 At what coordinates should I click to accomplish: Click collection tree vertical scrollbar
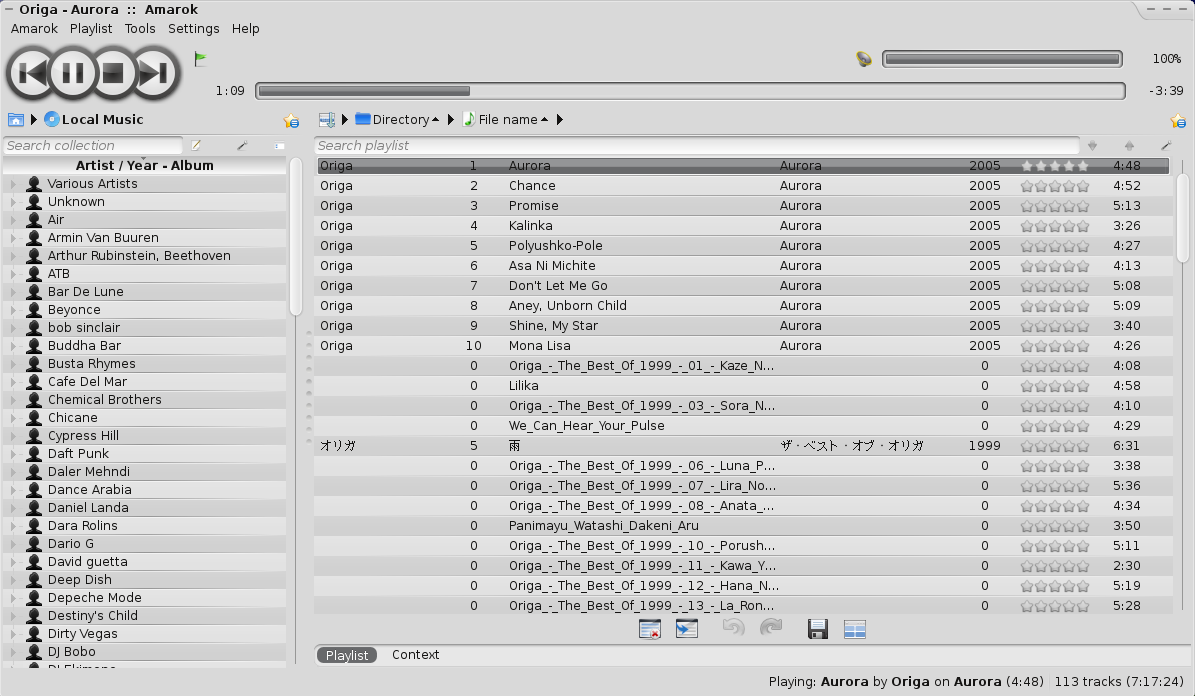tap(296, 236)
